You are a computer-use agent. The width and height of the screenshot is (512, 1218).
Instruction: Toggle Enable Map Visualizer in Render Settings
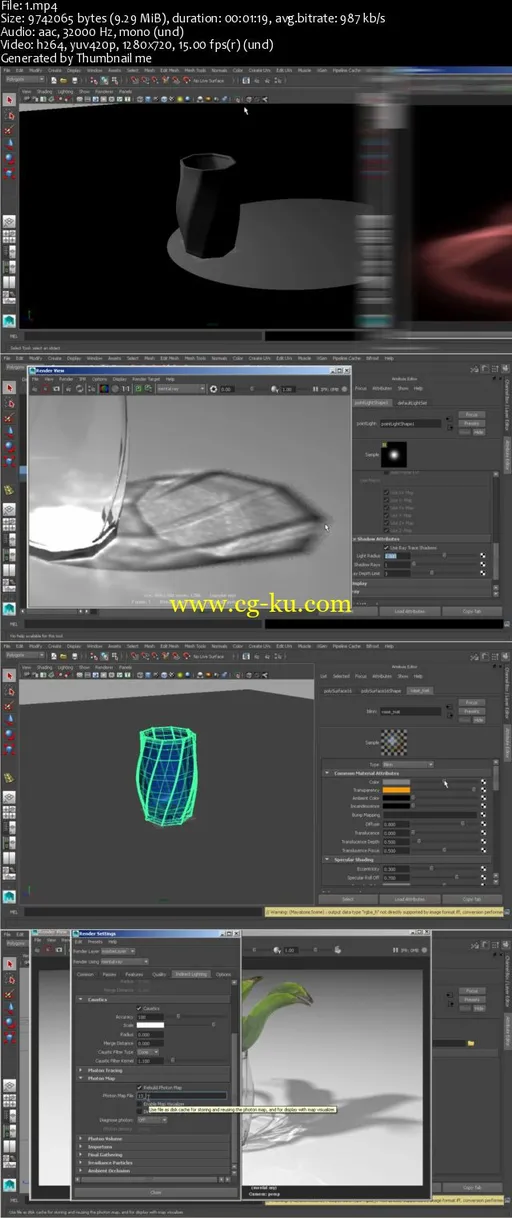pyautogui.click(x=140, y=1103)
